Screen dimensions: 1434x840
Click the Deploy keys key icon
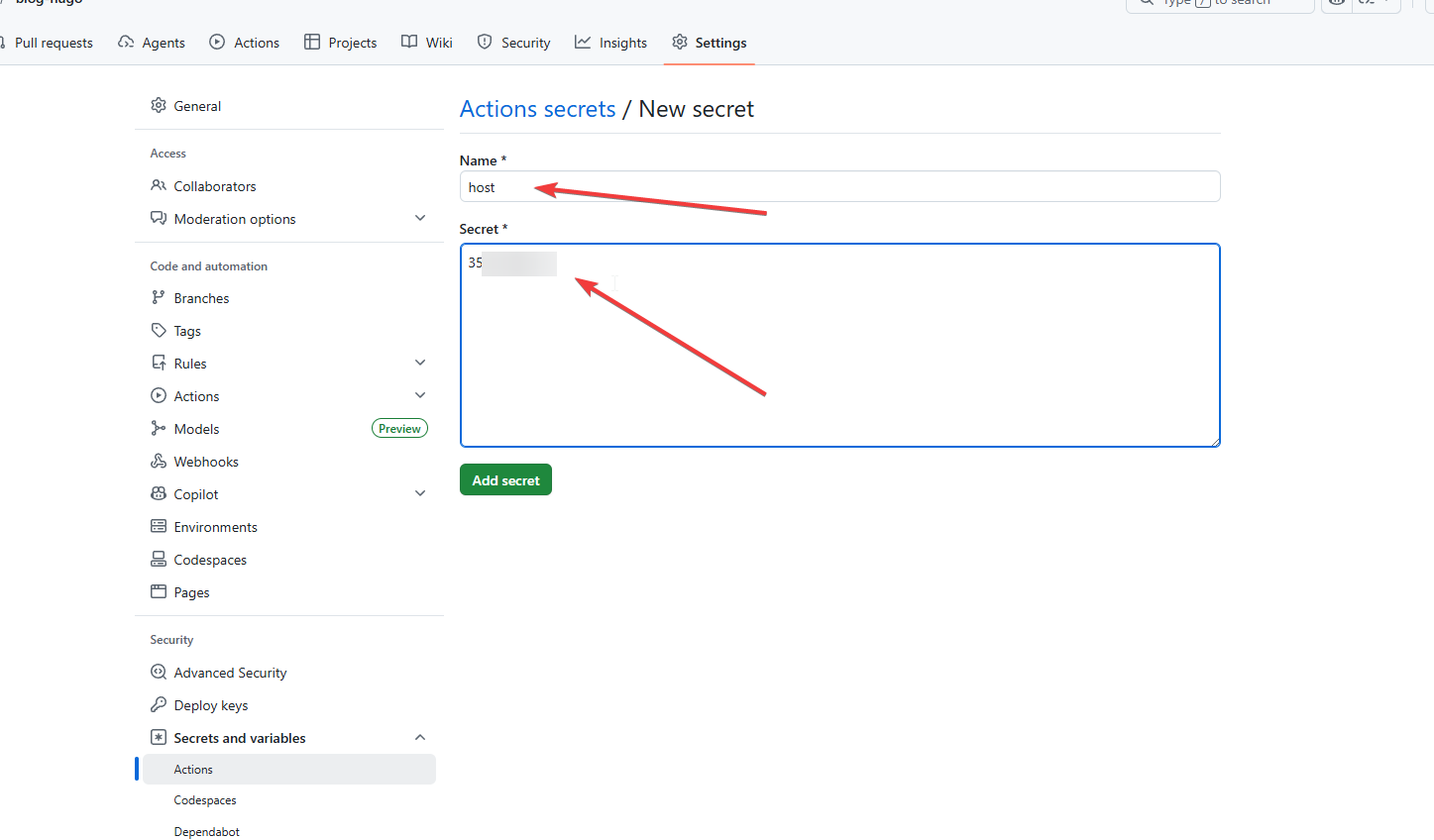(x=159, y=705)
